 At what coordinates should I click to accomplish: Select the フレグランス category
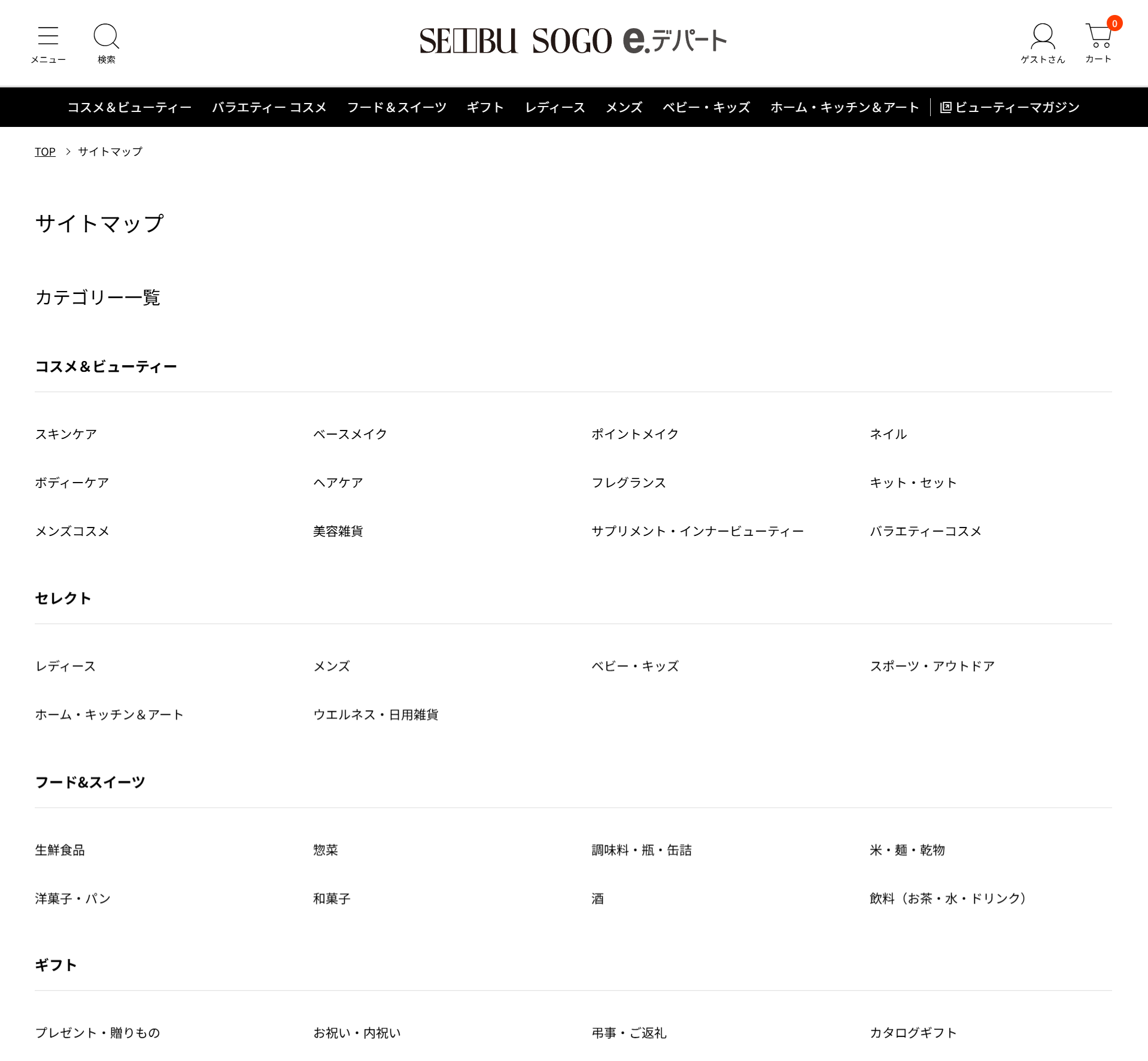coord(628,482)
